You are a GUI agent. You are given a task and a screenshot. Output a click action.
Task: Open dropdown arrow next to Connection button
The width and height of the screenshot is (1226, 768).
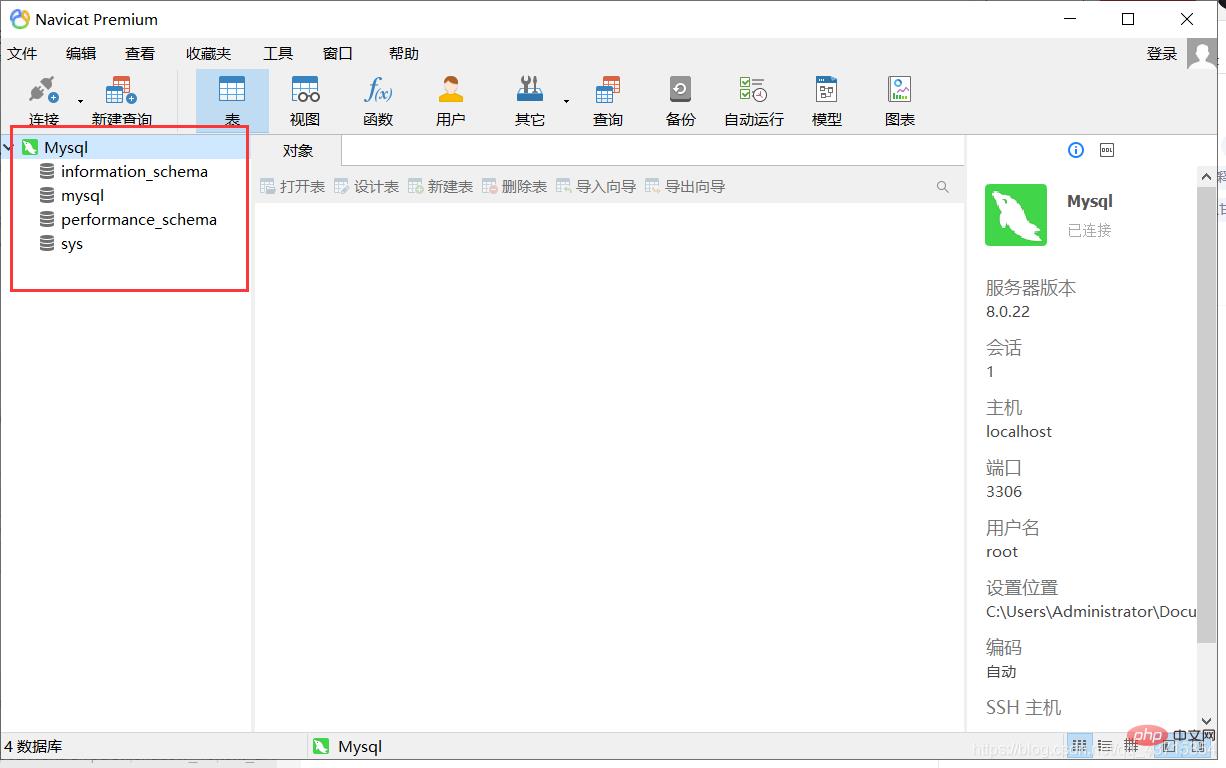pyautogui.click(x=81, y=101)
